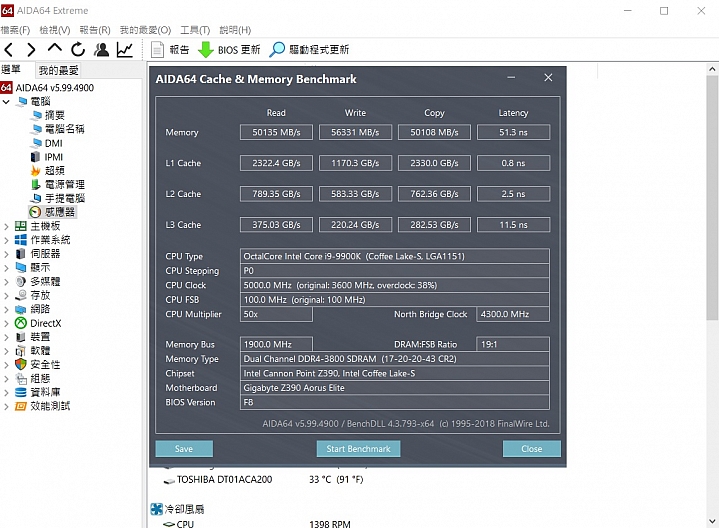719x528 pixels.
Task: Select the 電源管理 battery icon item
Action: (35, 184)
